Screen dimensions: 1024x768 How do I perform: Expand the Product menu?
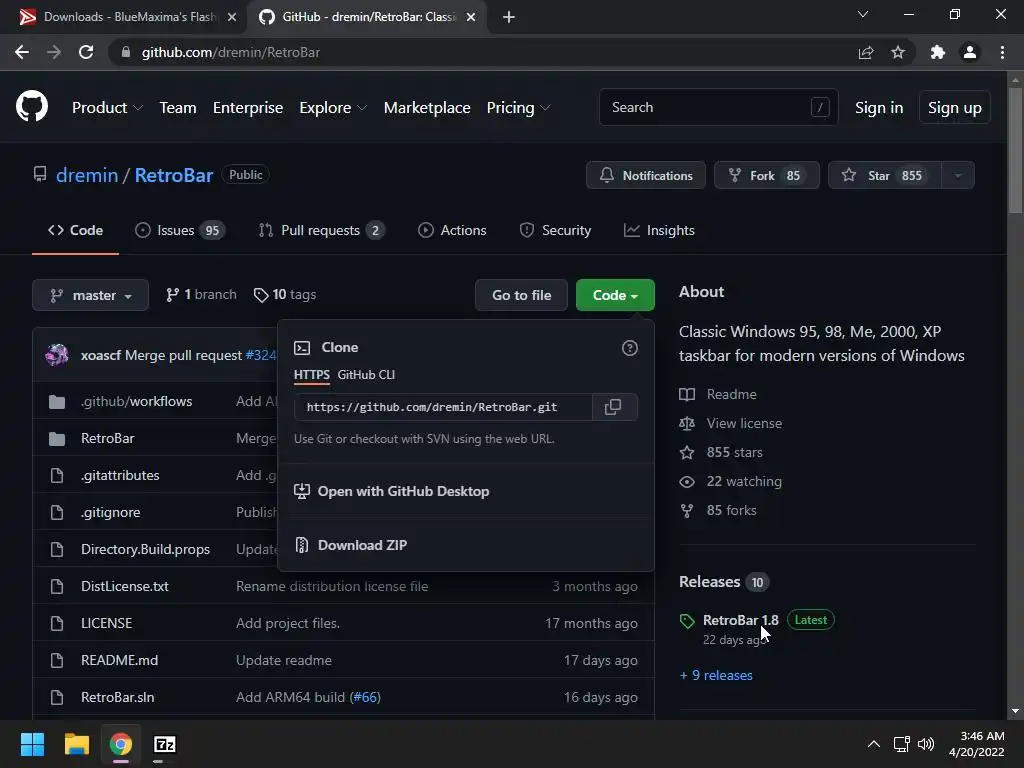[107, 108]
